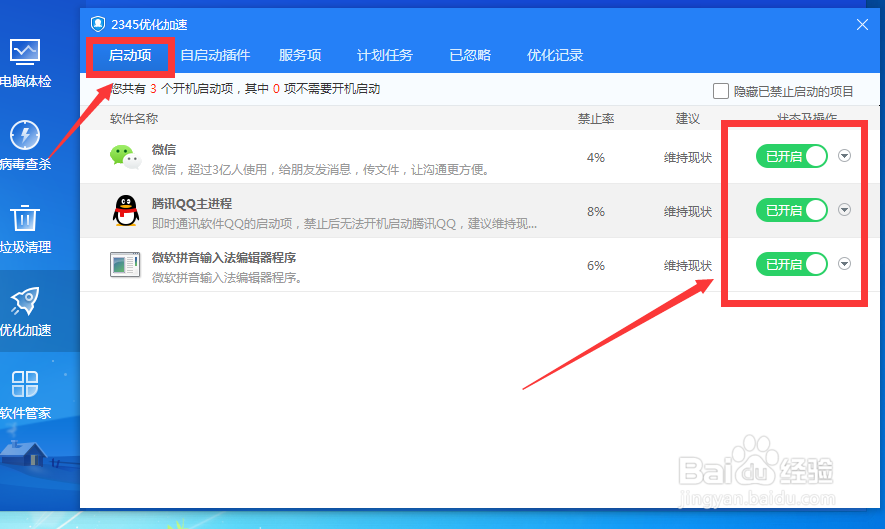Click 维持现状 suggestion in 微信 row

coord(687,158)
